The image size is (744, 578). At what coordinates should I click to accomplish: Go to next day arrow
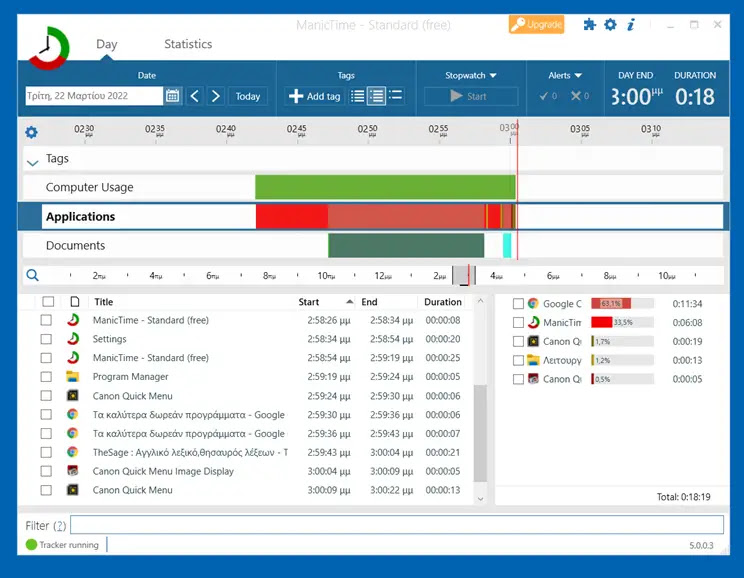pyautogui.click(x=215, y=96)
